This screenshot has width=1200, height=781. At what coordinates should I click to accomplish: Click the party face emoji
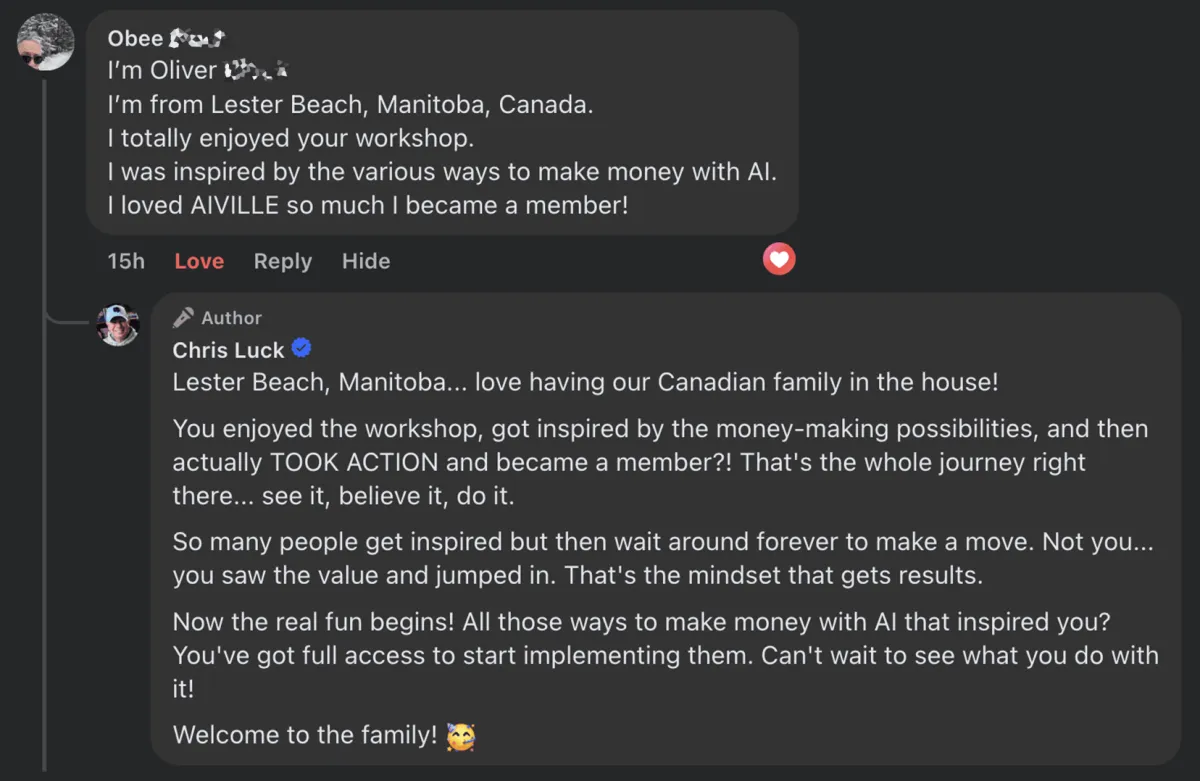[460, 737]
